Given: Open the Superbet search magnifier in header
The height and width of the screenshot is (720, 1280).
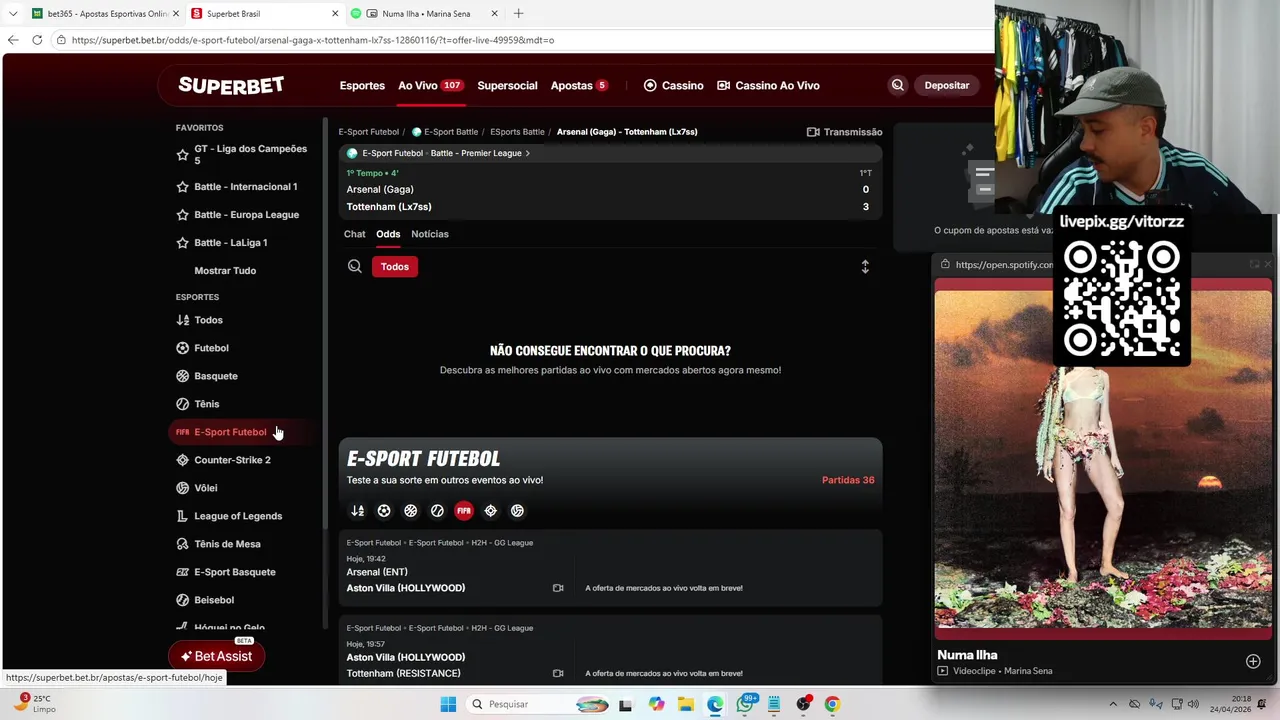Looking at the screenshot, I should (897, 86).
